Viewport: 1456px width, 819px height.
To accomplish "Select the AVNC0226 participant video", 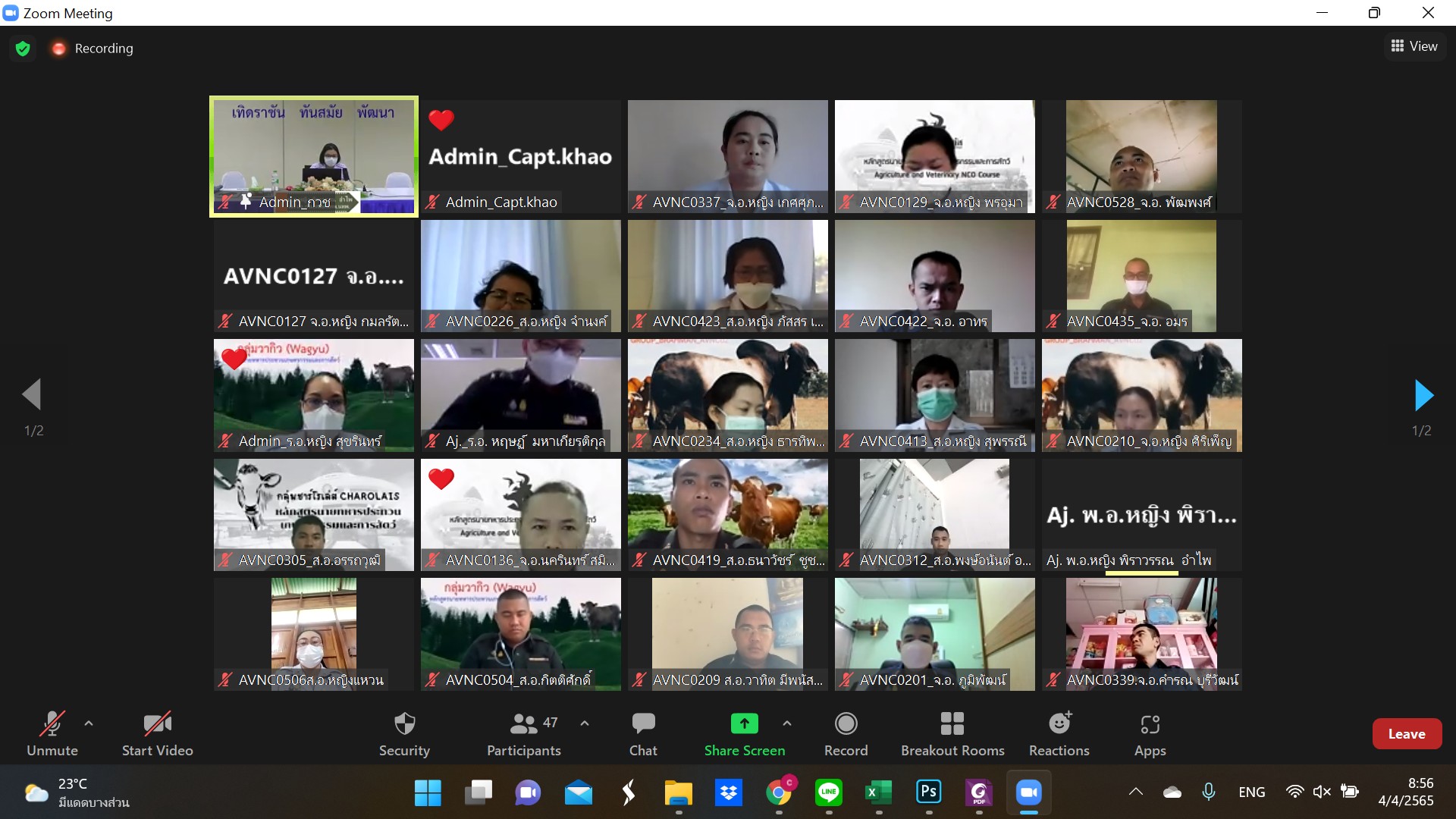I will pyautogui.click(x=521, y=276).
